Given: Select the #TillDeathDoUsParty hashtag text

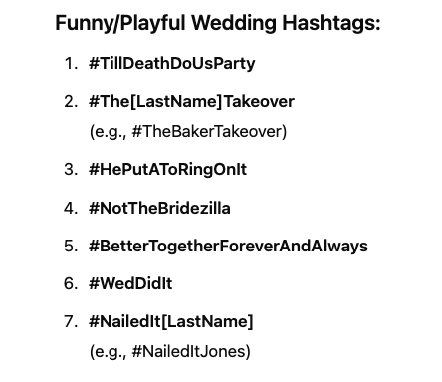Looking at the screenshot, I should coord(172,63).
